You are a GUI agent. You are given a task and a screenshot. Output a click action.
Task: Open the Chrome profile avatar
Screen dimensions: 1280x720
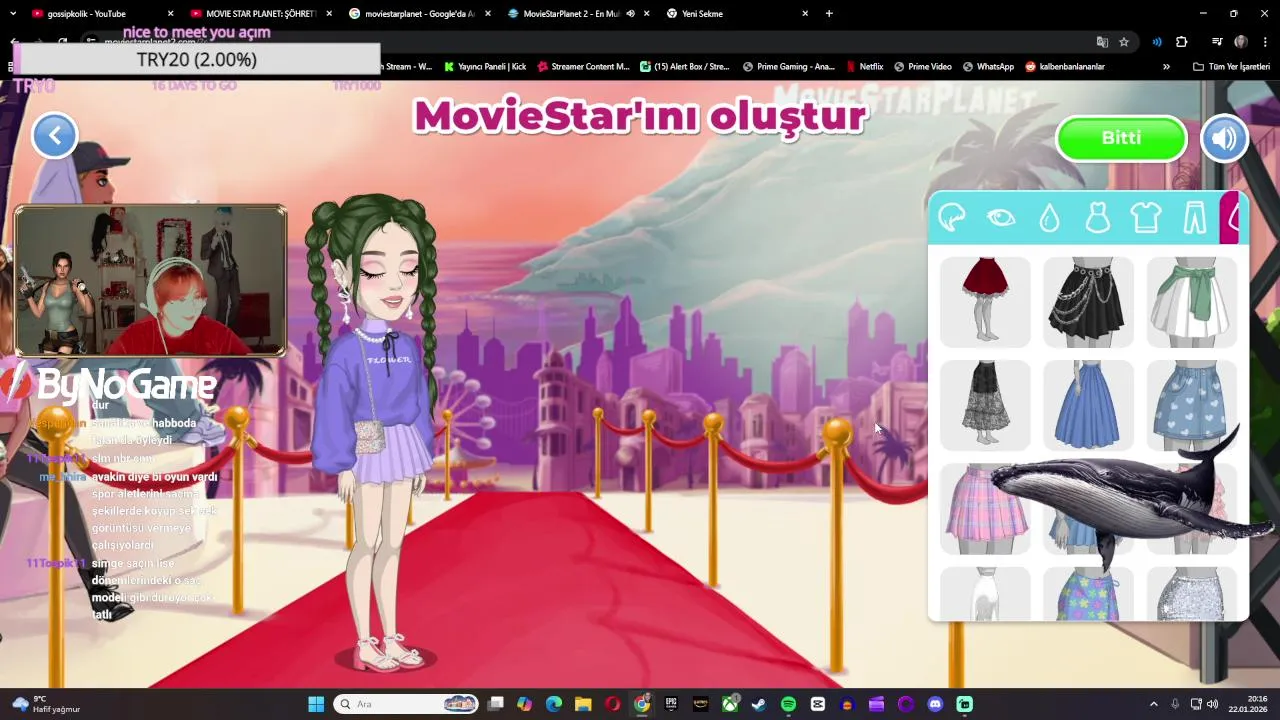[x=1241, y=42]
